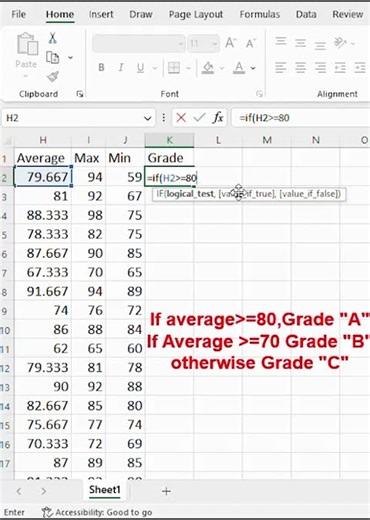Expand Orientation dropdown arrow
The width and height of the screenshot is (370, 520).
click(353, 43)
